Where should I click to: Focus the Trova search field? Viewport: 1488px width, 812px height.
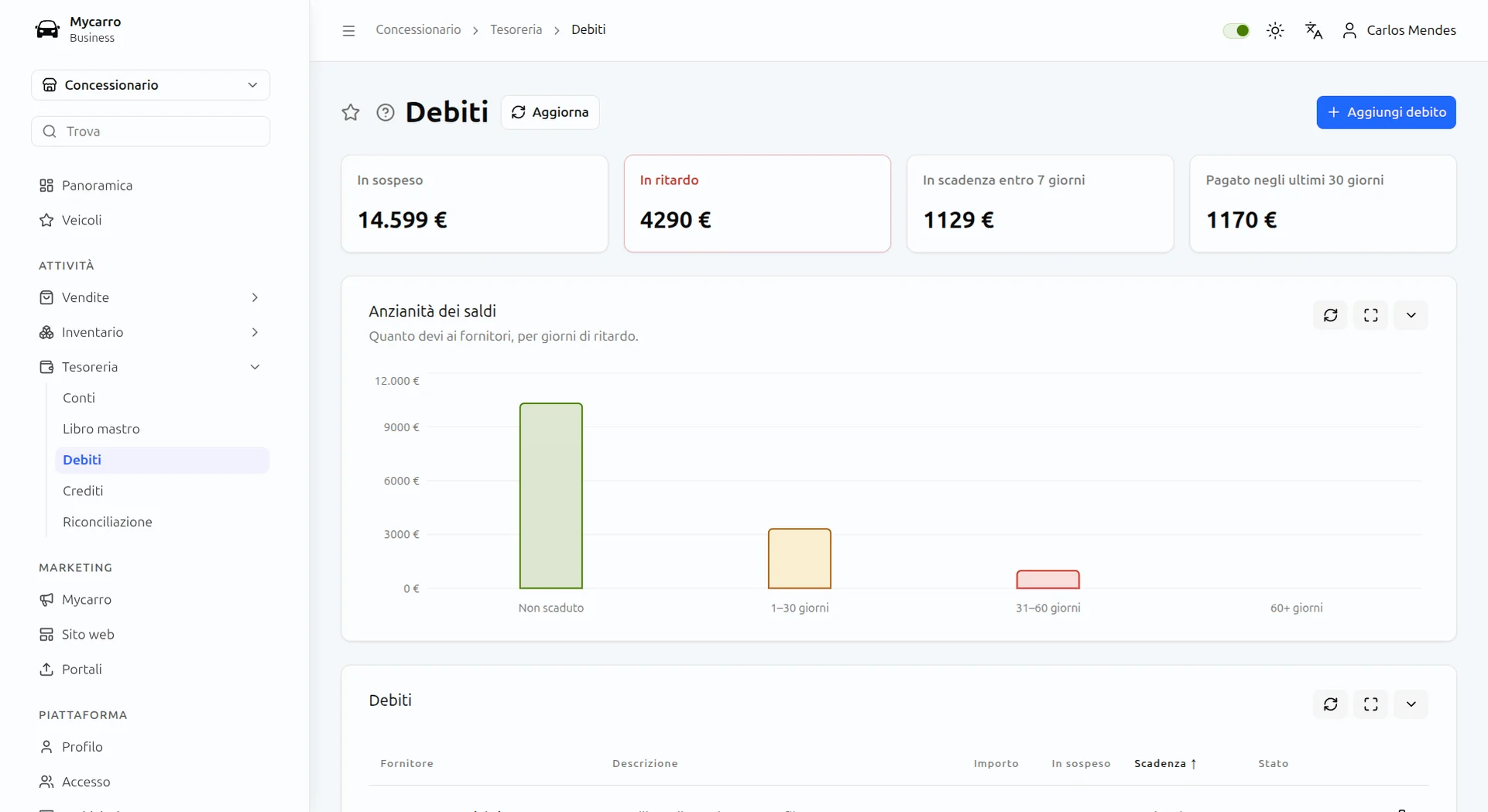tap(150, 132)
